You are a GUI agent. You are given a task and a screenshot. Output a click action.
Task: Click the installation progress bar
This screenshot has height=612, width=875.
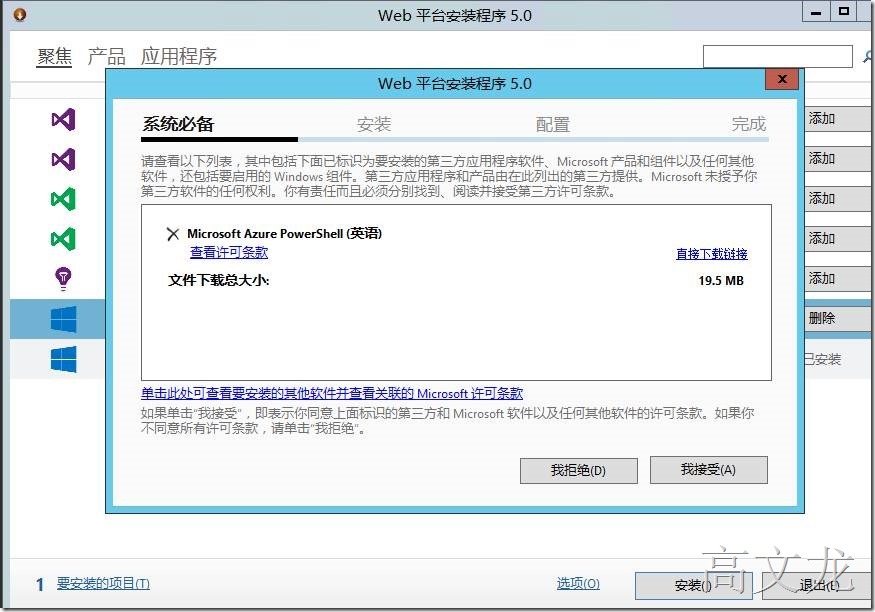tap(455, 139)
